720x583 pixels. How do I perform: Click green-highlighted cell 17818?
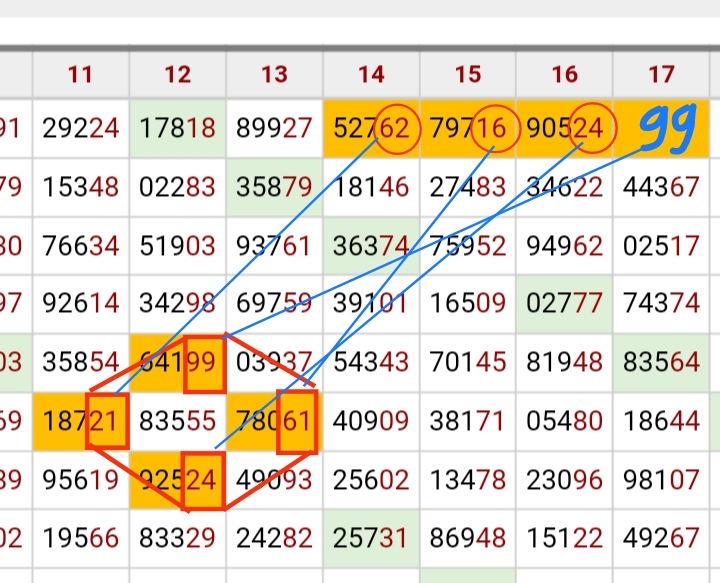(x=178, y=128)
